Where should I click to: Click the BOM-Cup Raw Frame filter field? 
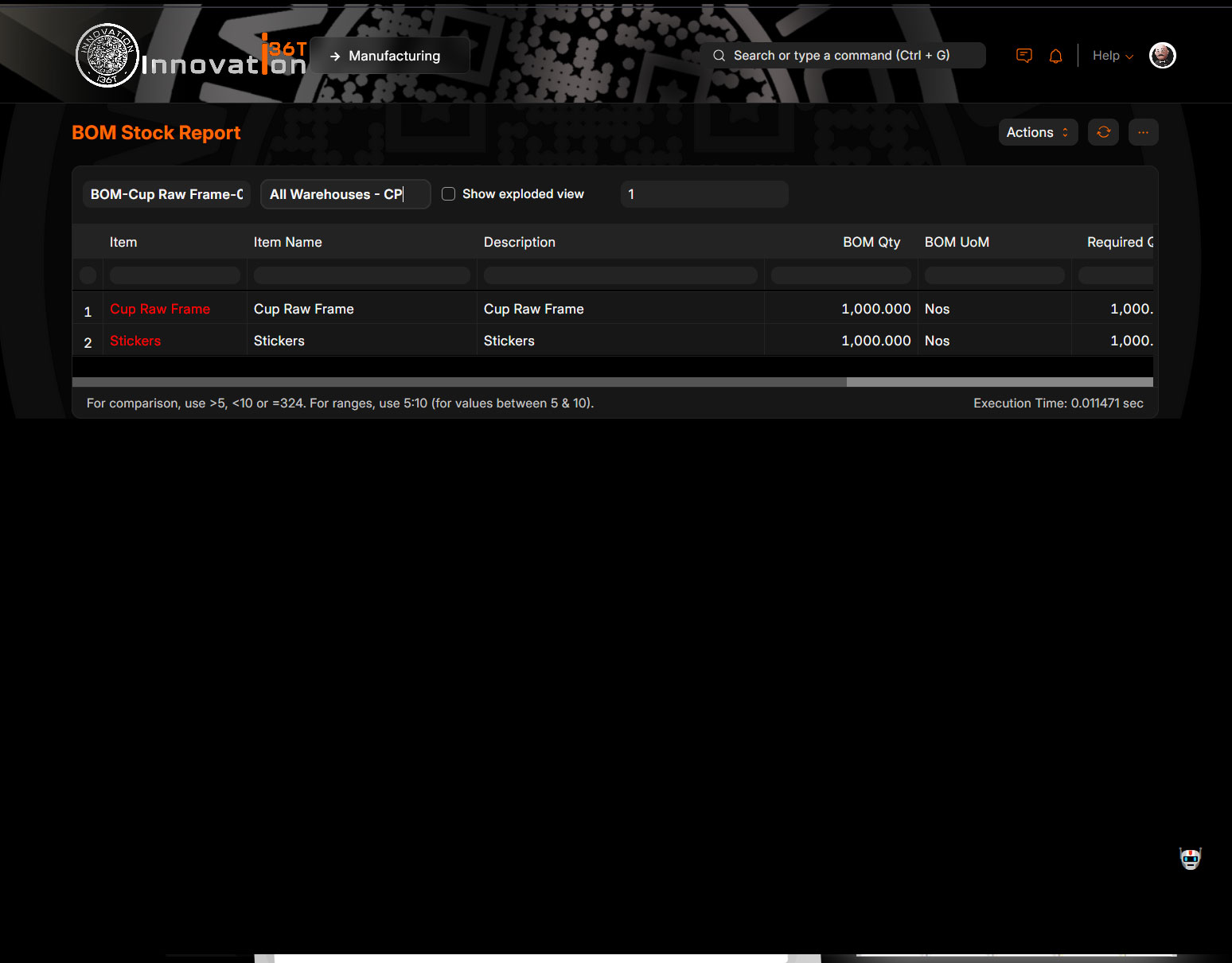coord(166,194)
